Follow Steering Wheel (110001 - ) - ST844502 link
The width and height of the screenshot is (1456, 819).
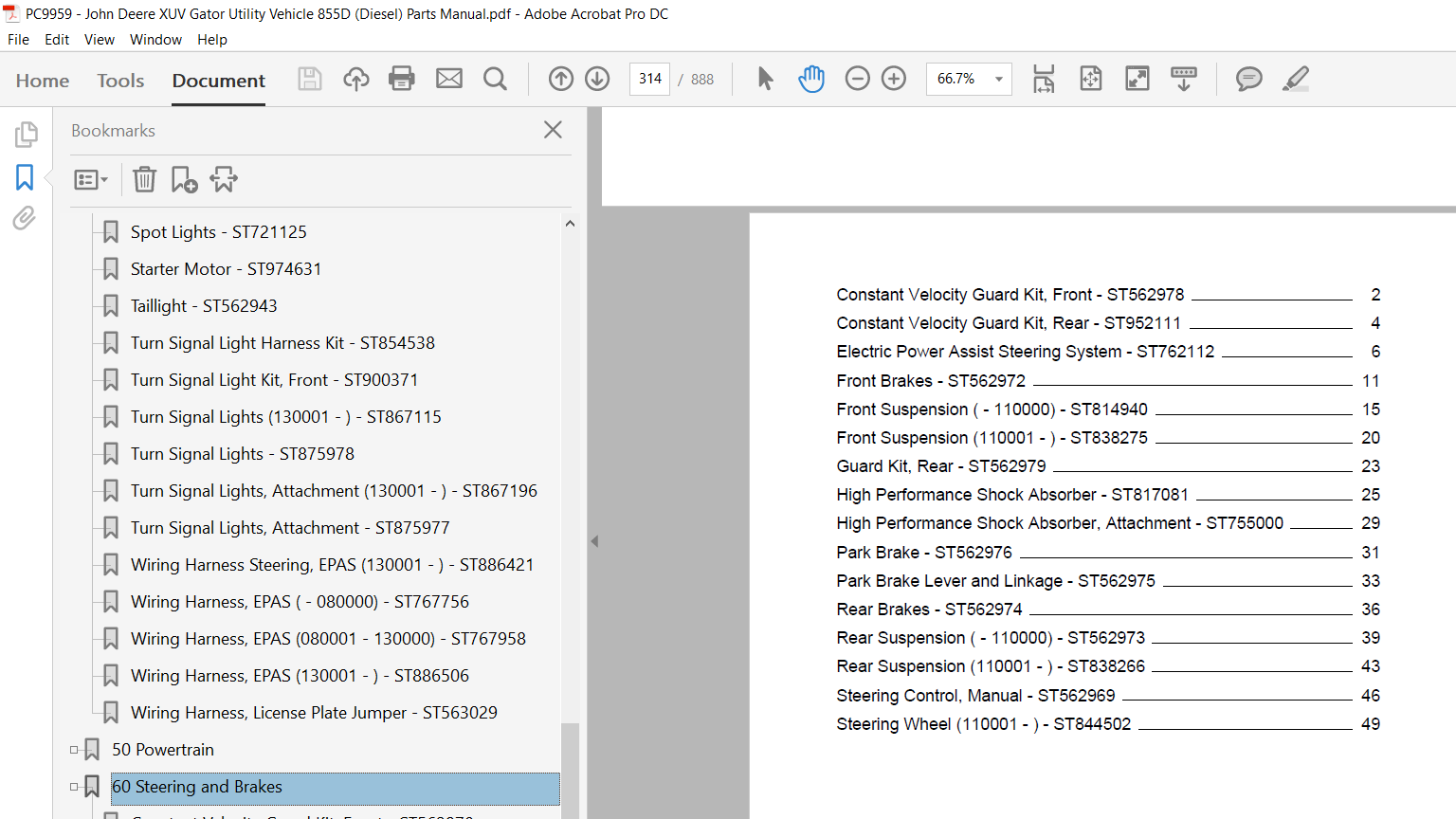[984, 724]
